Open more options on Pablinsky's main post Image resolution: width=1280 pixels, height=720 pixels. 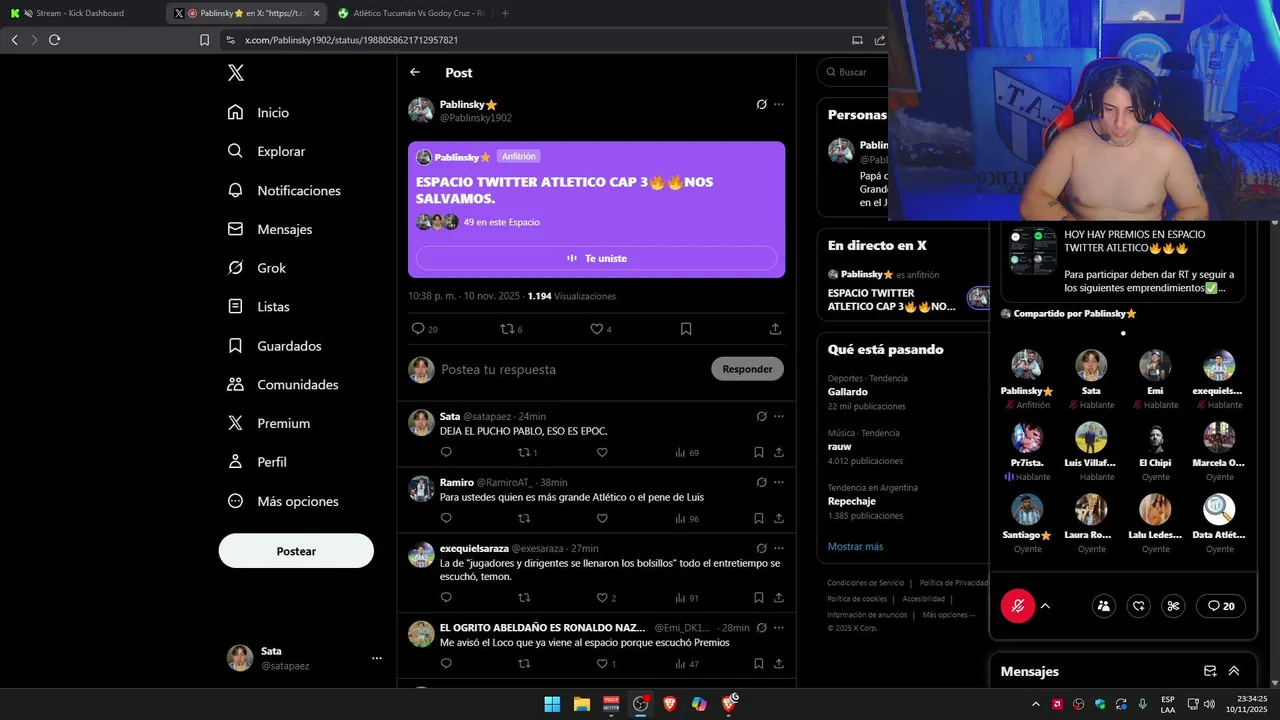click(779, 104)
